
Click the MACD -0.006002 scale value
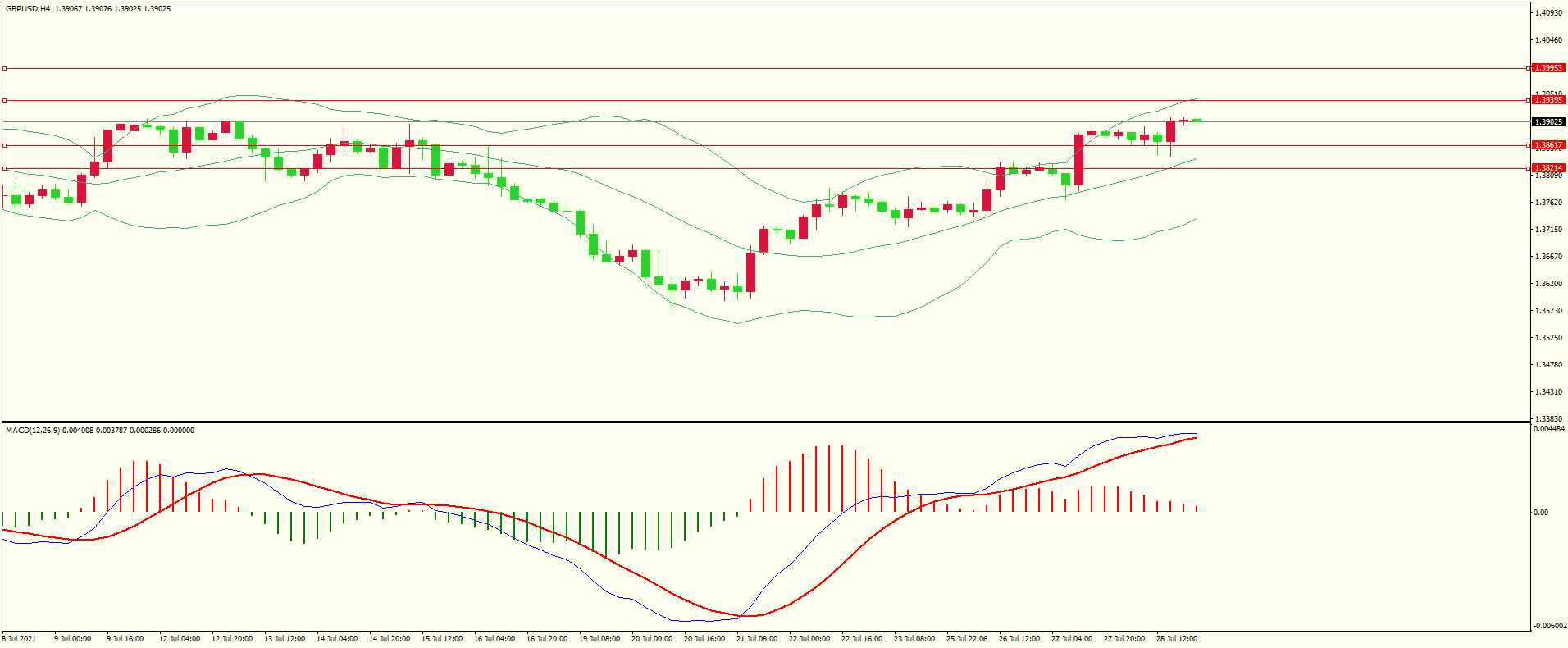pyautogui.click(x=1550, y=626)
